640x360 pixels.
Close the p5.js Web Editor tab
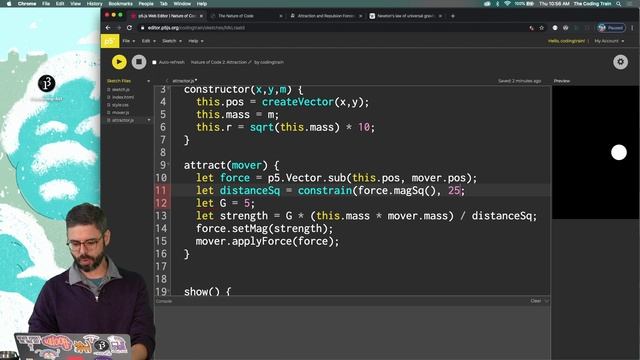tap(201, 16)
